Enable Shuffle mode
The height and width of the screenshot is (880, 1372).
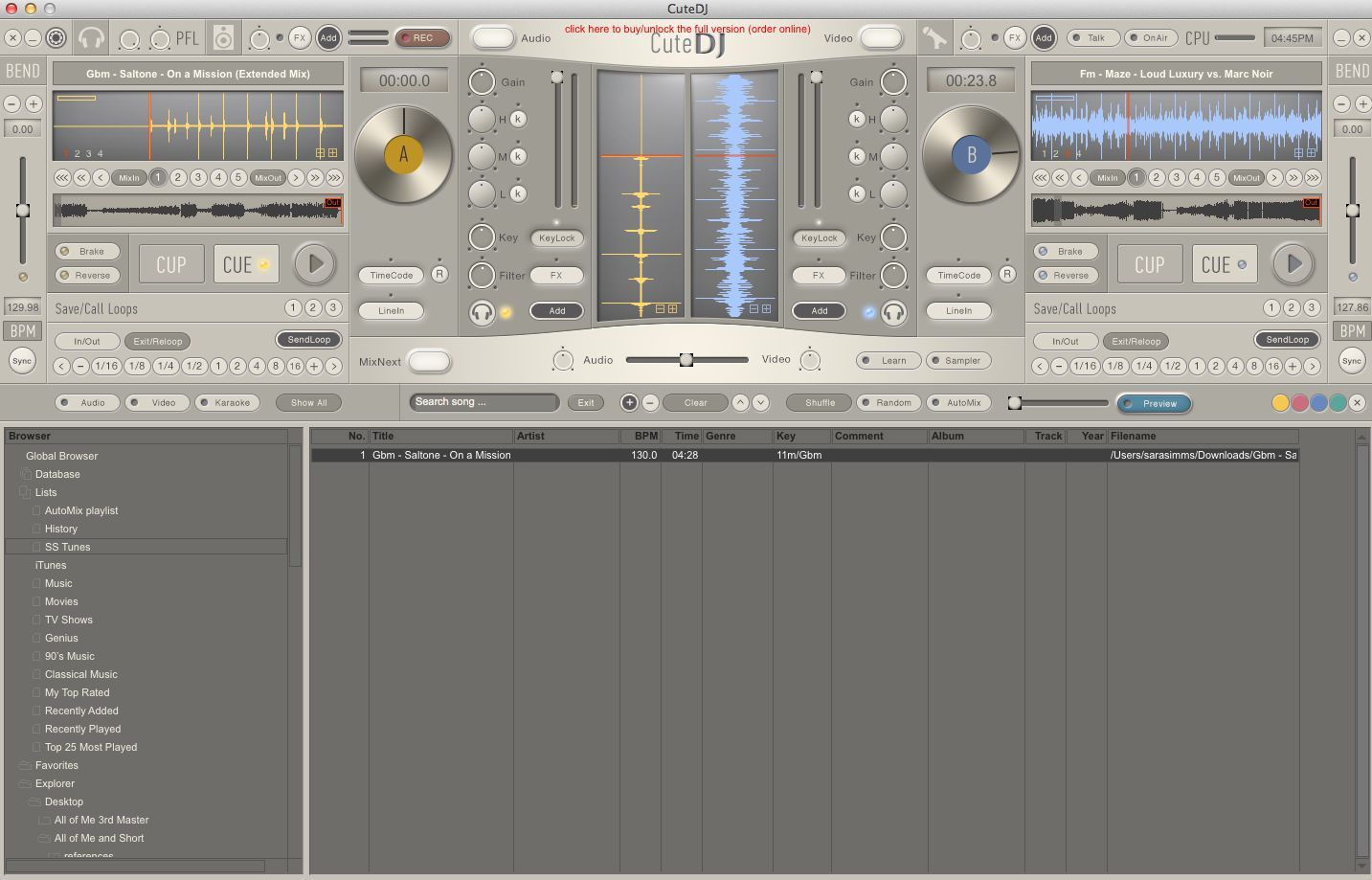[x=820, y=402]
